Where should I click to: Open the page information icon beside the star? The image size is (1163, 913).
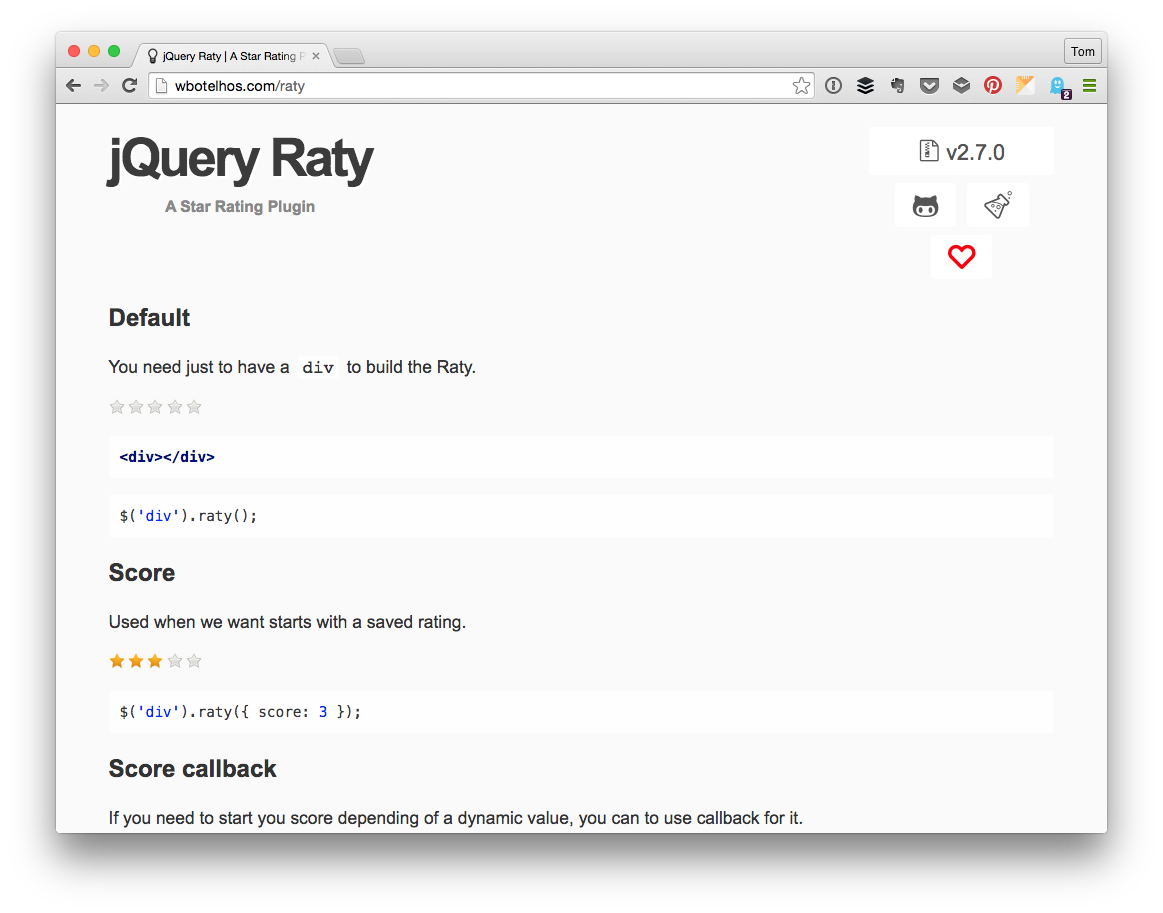(x=833, y=85)
